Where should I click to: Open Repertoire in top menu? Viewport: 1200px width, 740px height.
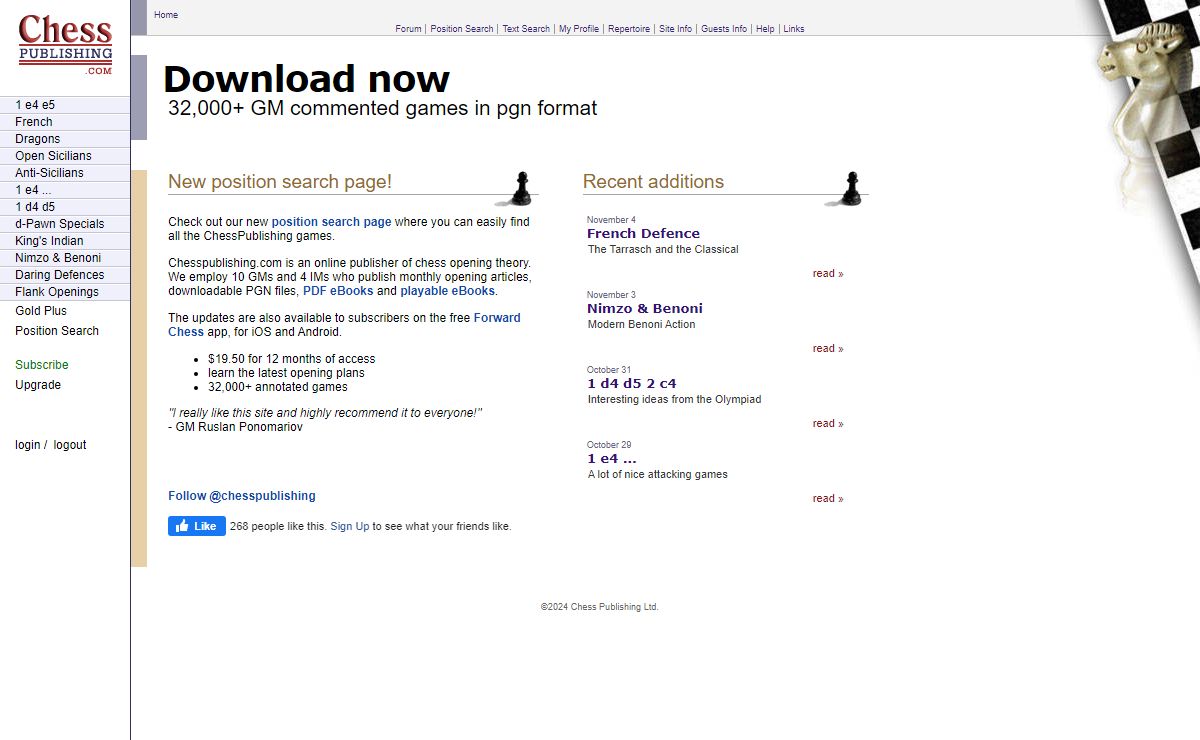629,29
